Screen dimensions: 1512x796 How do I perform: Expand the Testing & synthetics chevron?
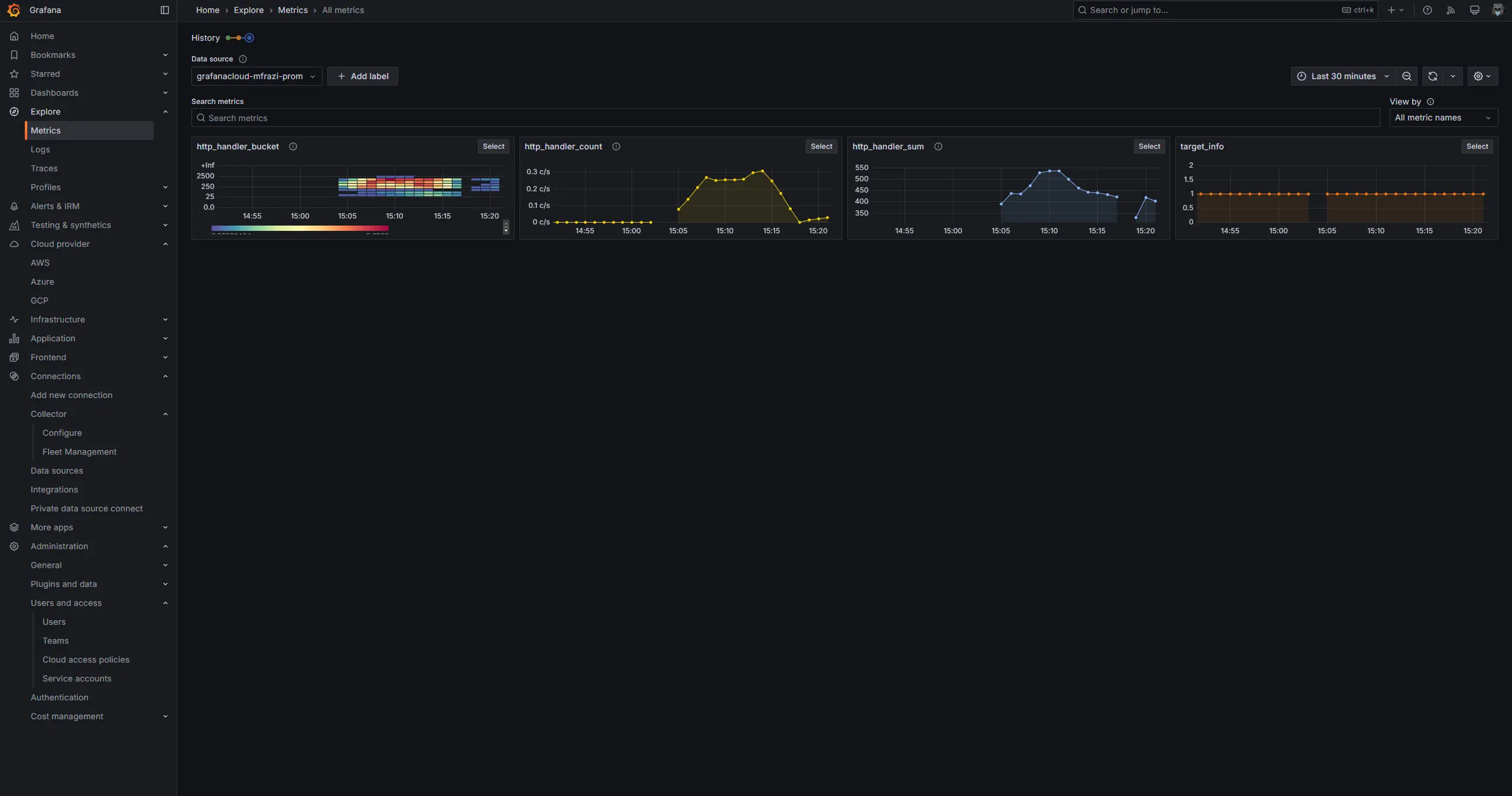[x=165, y=225]
